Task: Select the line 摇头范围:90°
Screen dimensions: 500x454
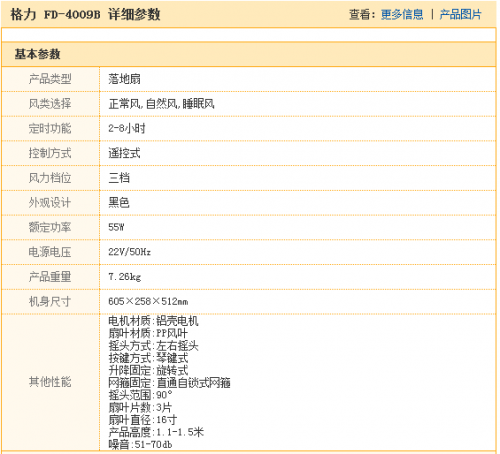Action: [140, 395]
